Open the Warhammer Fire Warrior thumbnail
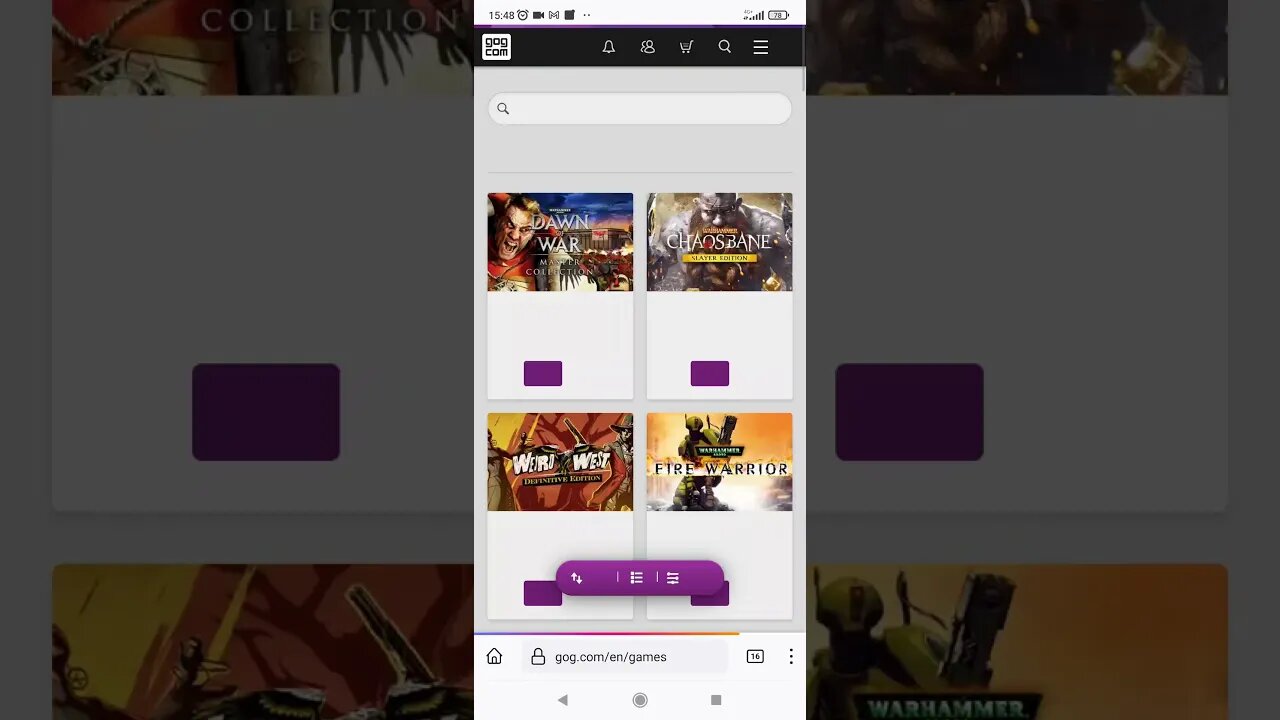1280x720 pixels. pyautogui.click(x=719, y=462)
